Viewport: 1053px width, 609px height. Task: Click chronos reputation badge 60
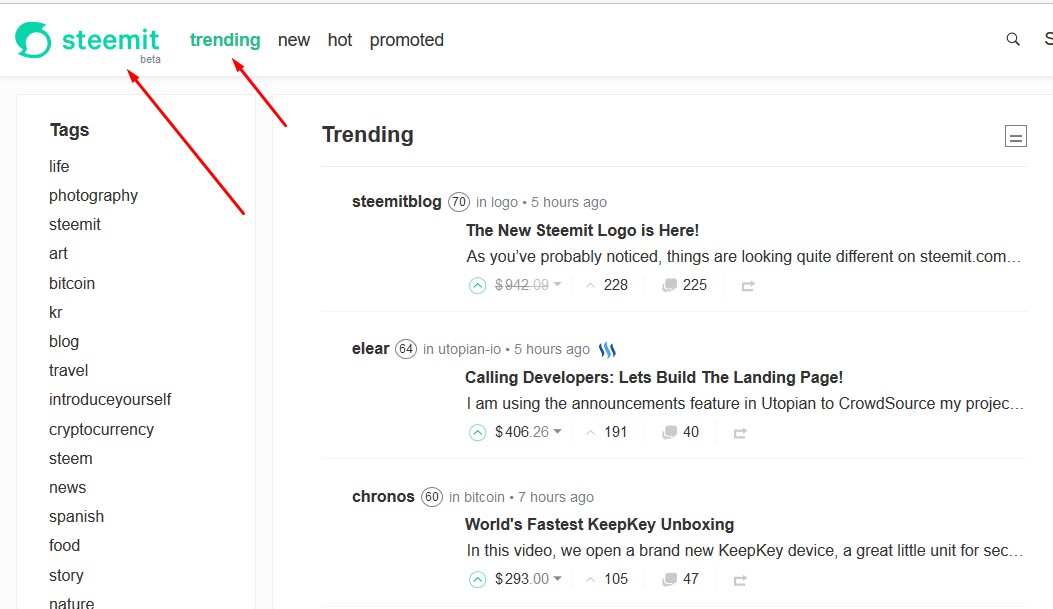pos(431,497)
